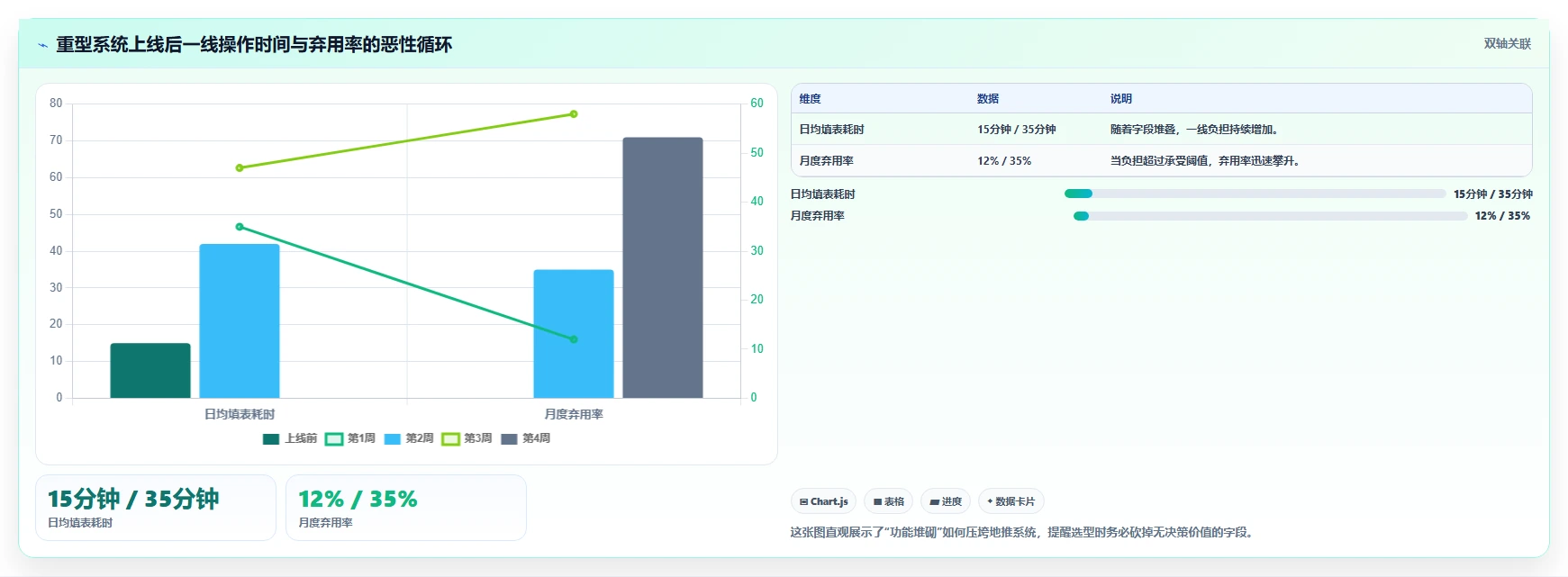The width and height of the screenshot is (1568, 577).
Task: Click the 进度 tag chip
Action: (x=946, y=501)
